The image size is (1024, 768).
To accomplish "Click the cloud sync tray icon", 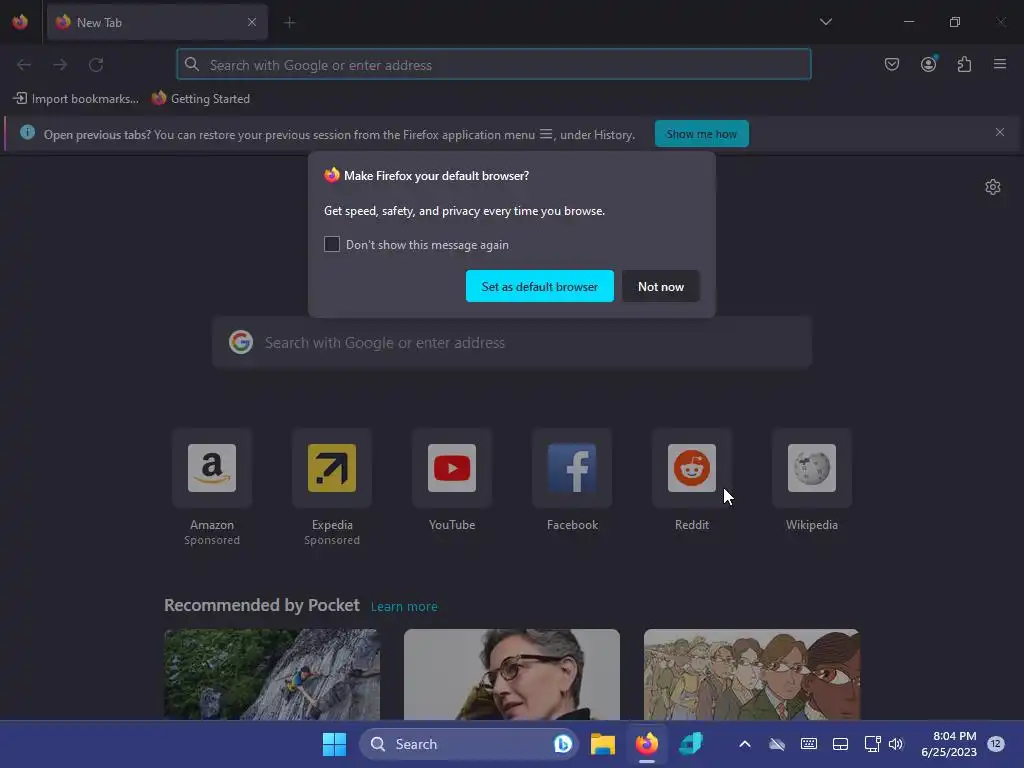I will 776,744.
